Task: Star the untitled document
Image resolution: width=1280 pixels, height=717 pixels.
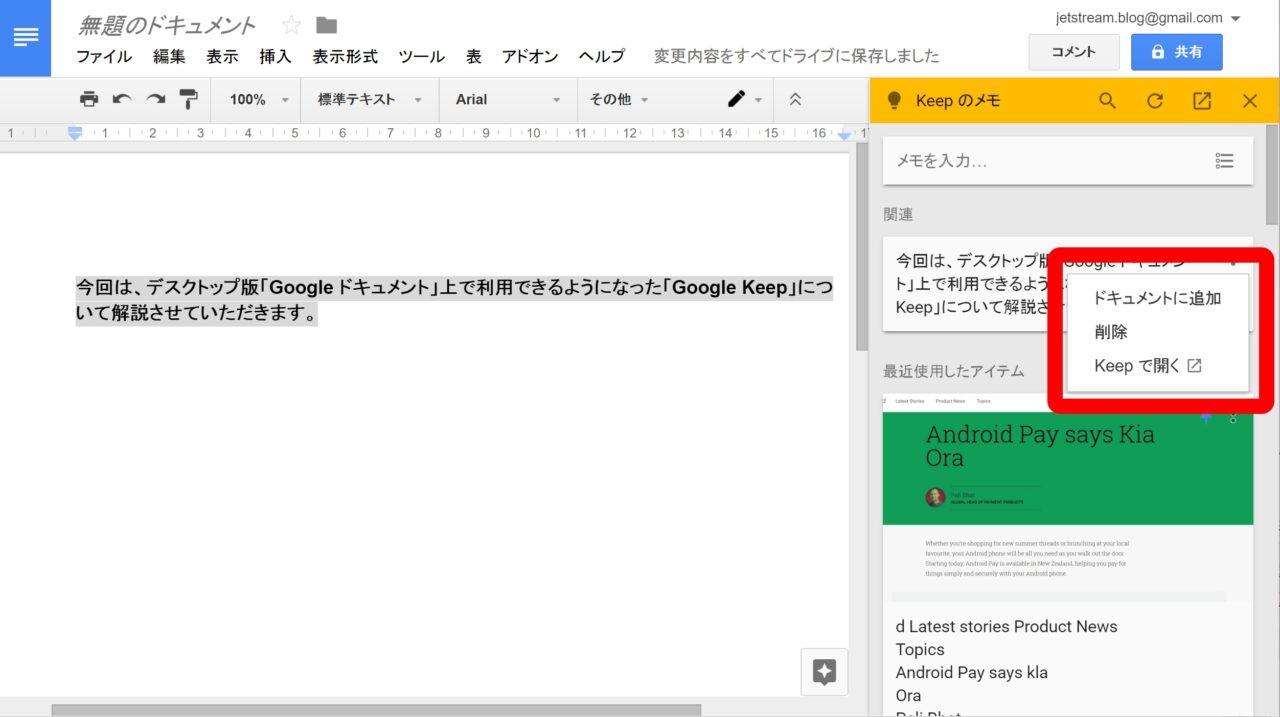Action: click(291, 25)
